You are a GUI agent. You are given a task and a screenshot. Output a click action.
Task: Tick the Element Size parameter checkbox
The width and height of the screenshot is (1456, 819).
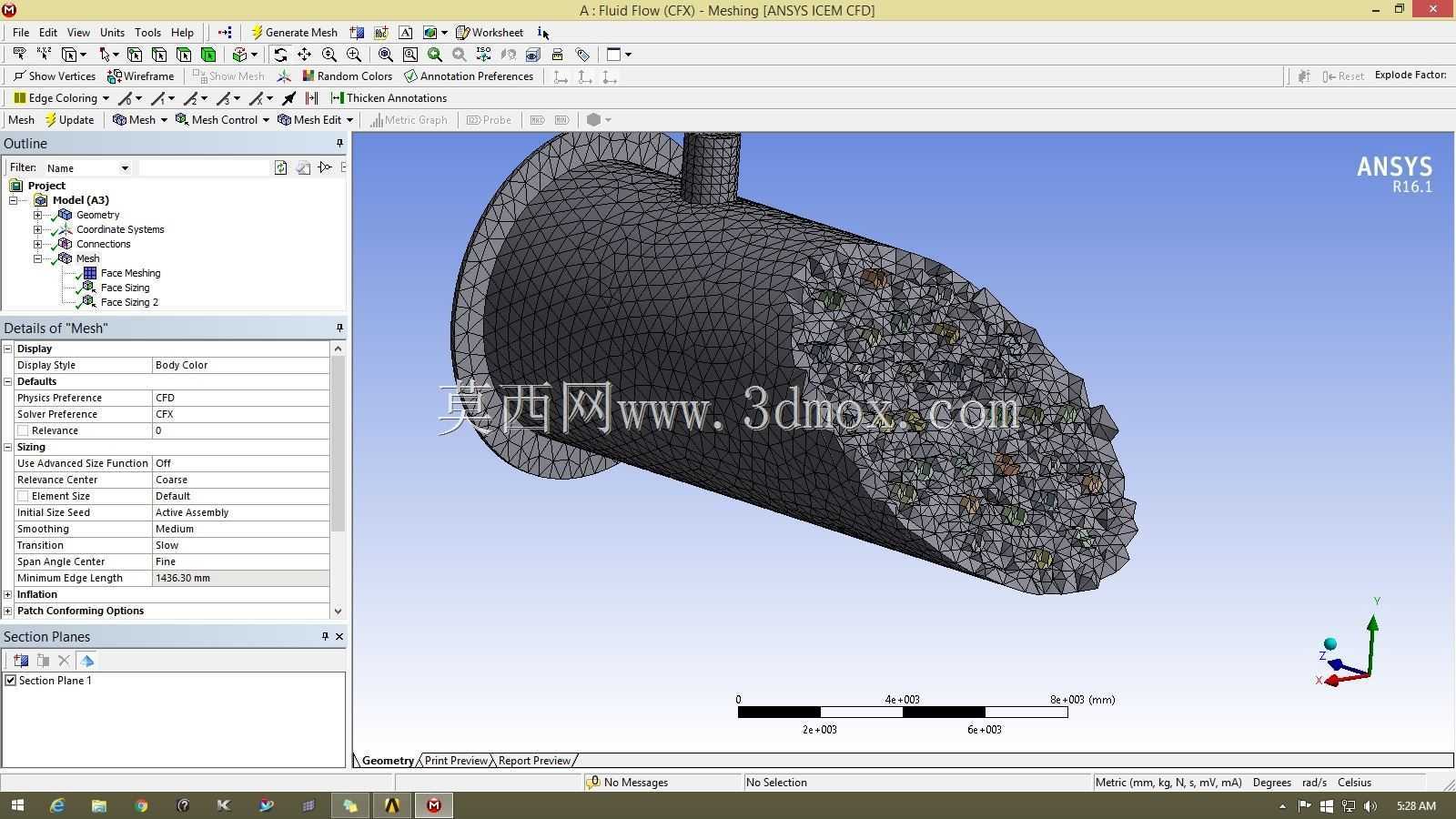[23, 496]
